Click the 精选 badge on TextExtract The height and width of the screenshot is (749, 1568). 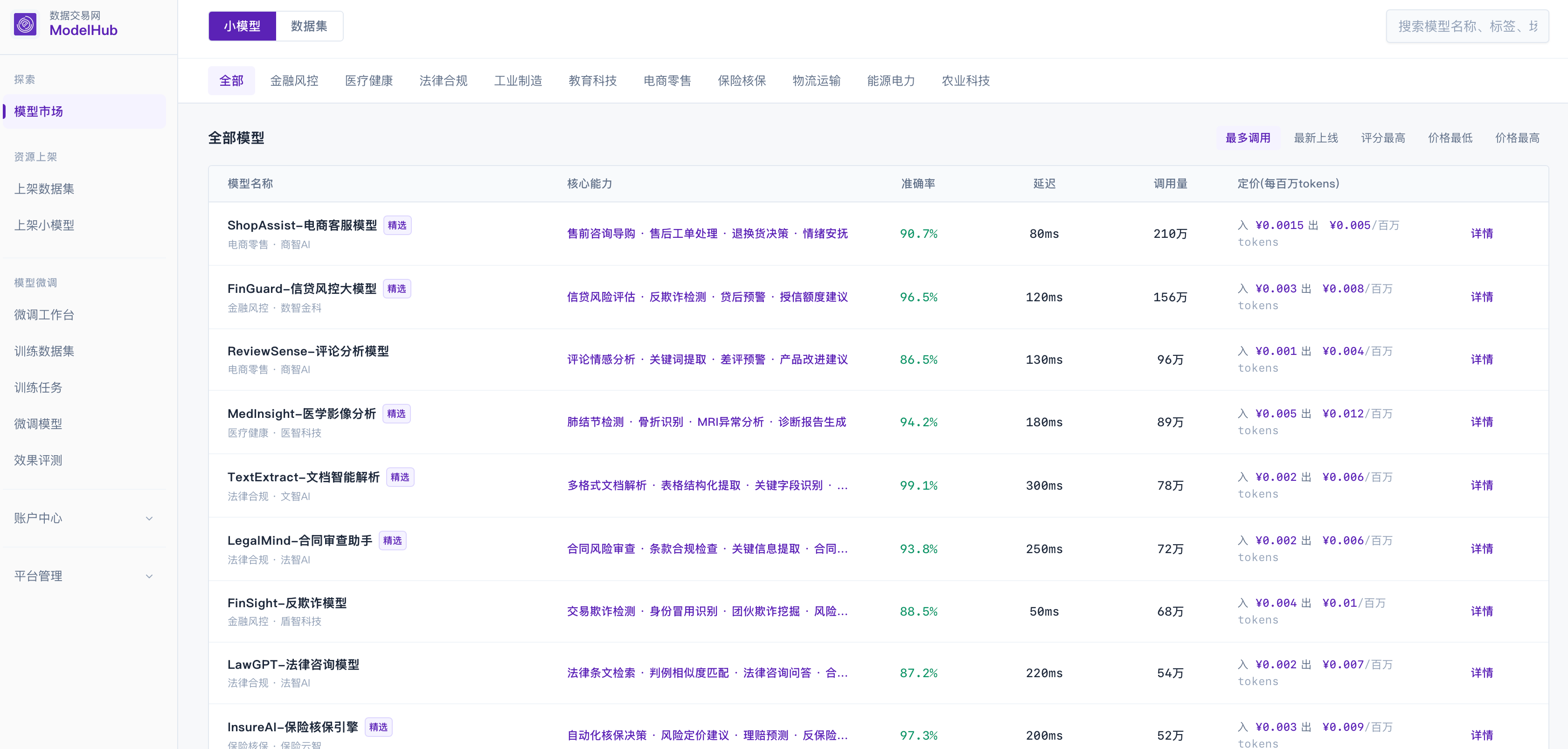(x=400, y=477)
